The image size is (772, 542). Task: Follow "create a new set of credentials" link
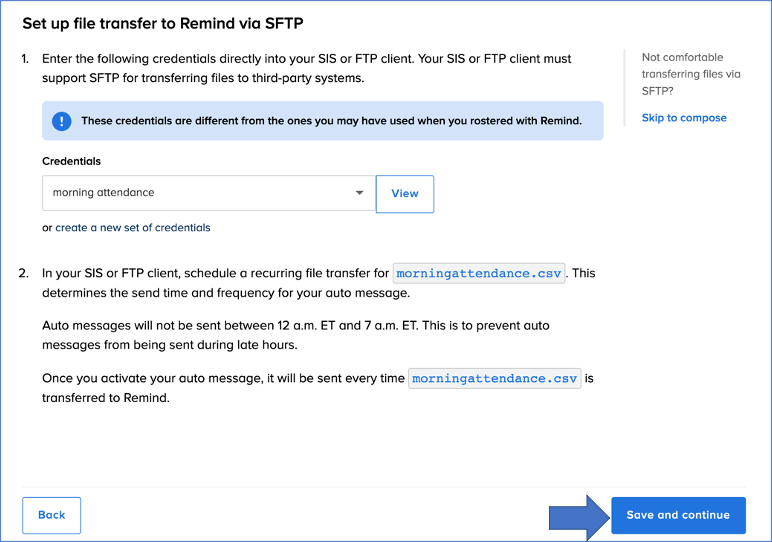click(x=133, y=227)
